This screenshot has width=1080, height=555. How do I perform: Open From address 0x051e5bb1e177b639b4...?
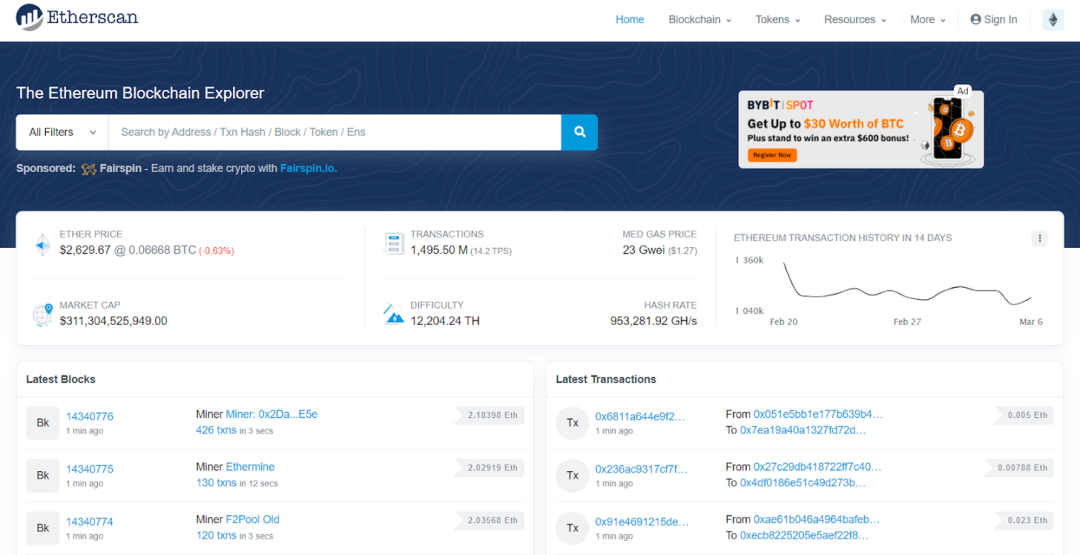[818, 415]
